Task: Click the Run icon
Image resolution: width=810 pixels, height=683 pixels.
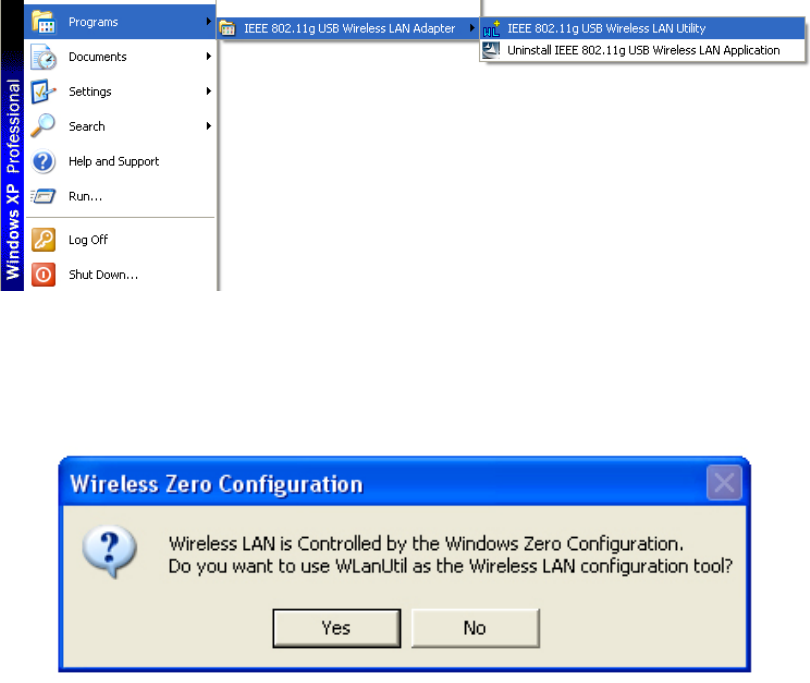Action: click(x=43, y=196)
